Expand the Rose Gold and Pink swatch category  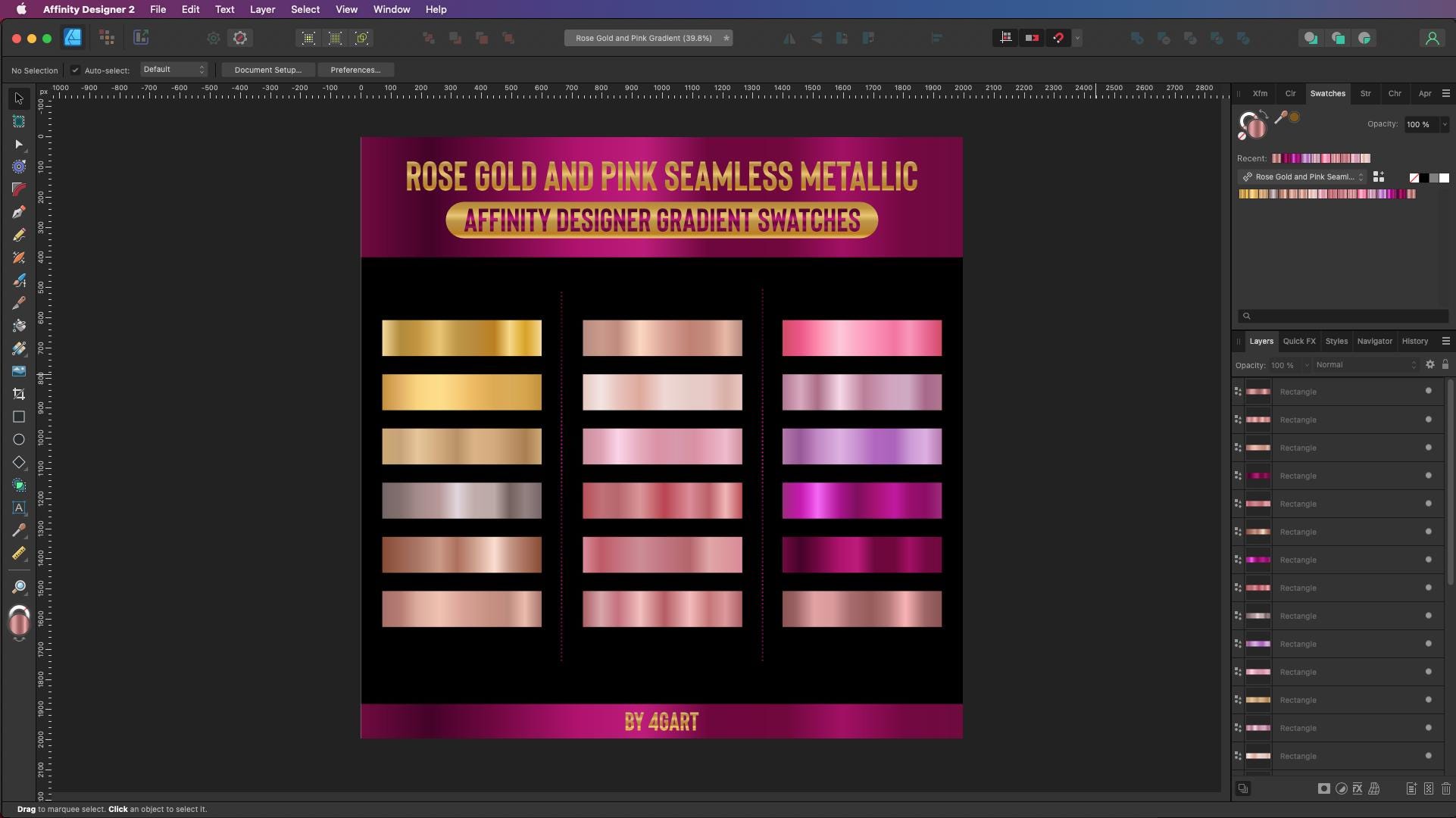tap(1360, 176)
